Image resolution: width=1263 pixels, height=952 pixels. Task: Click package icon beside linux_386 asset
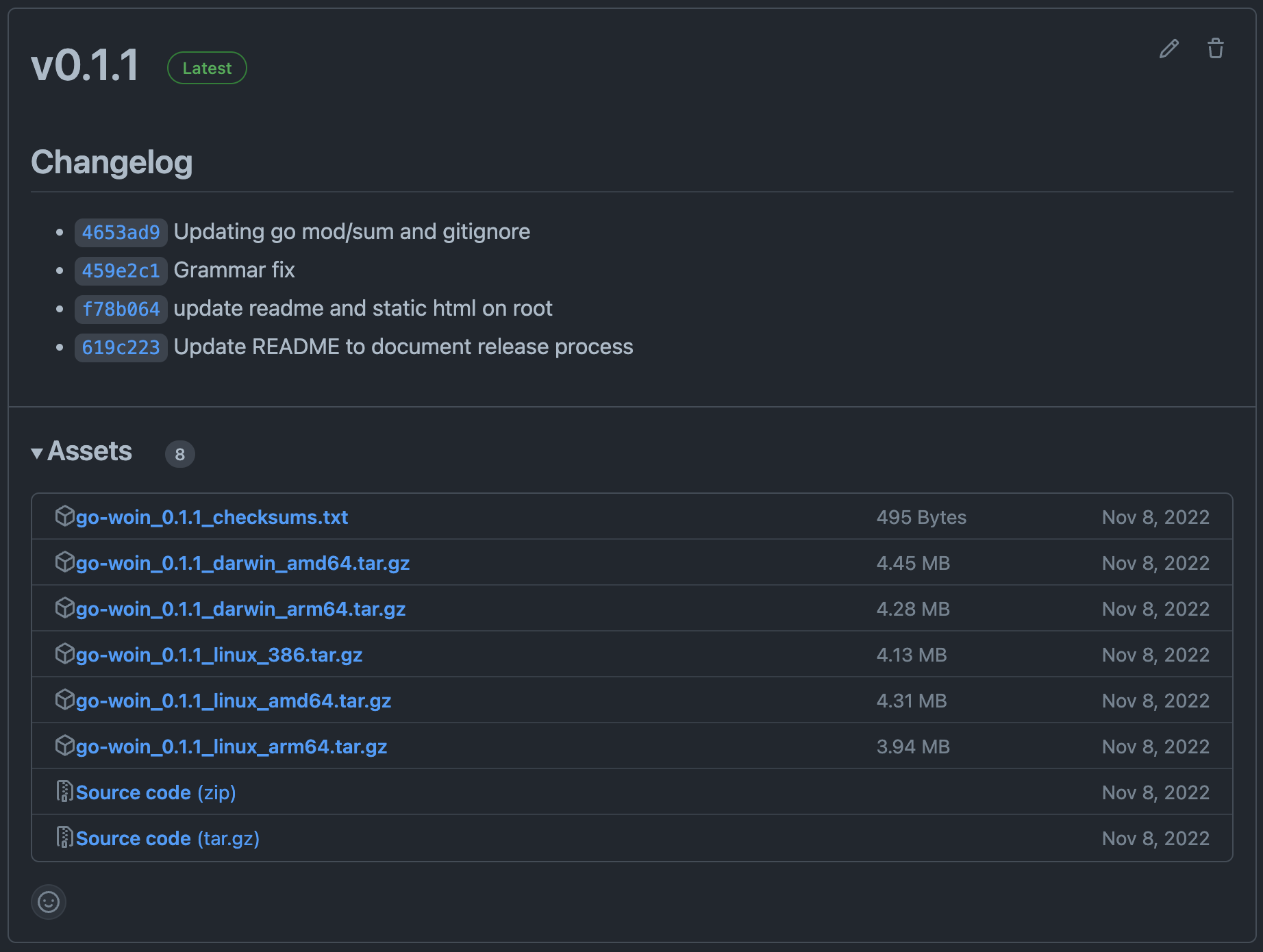pyautogui.click(x=64, y=653)
